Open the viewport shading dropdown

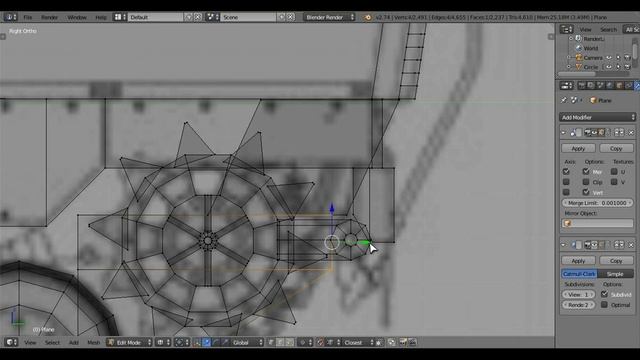click(x=163, y=342)
